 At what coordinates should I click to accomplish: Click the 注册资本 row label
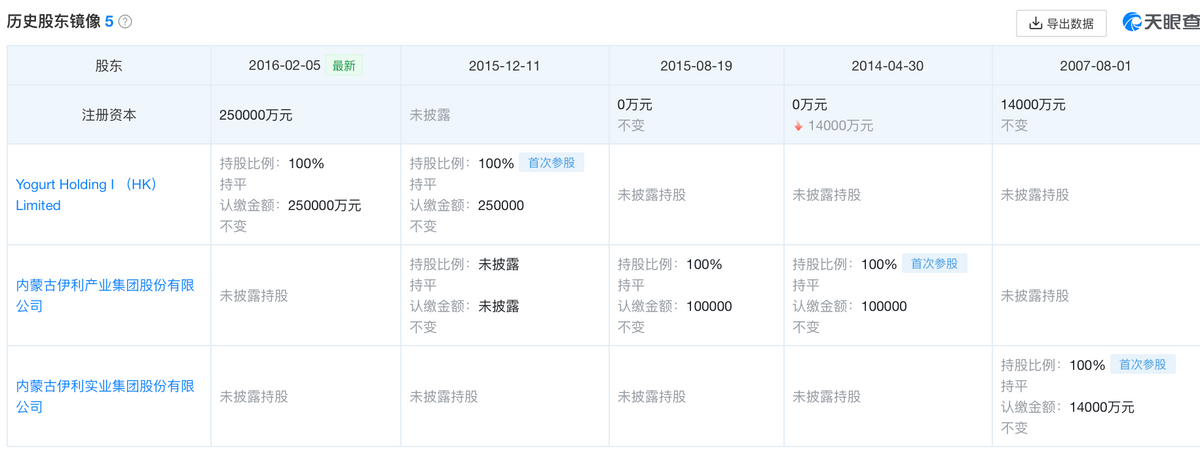coord(109,115)
